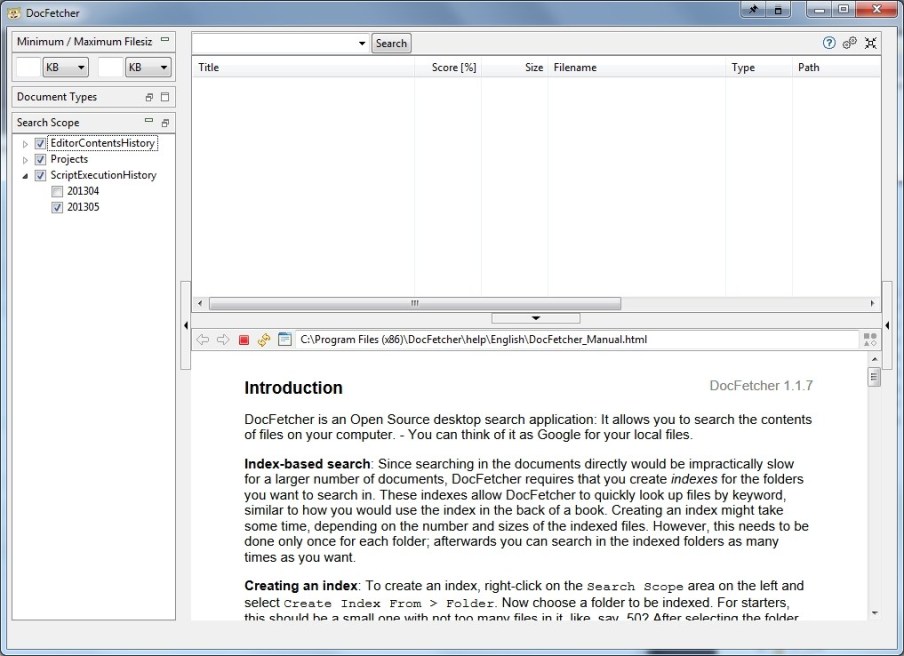The height and width of the screenshot is (656, 904).
Task: Expand the Projects tree node
Action: (24, 159)
